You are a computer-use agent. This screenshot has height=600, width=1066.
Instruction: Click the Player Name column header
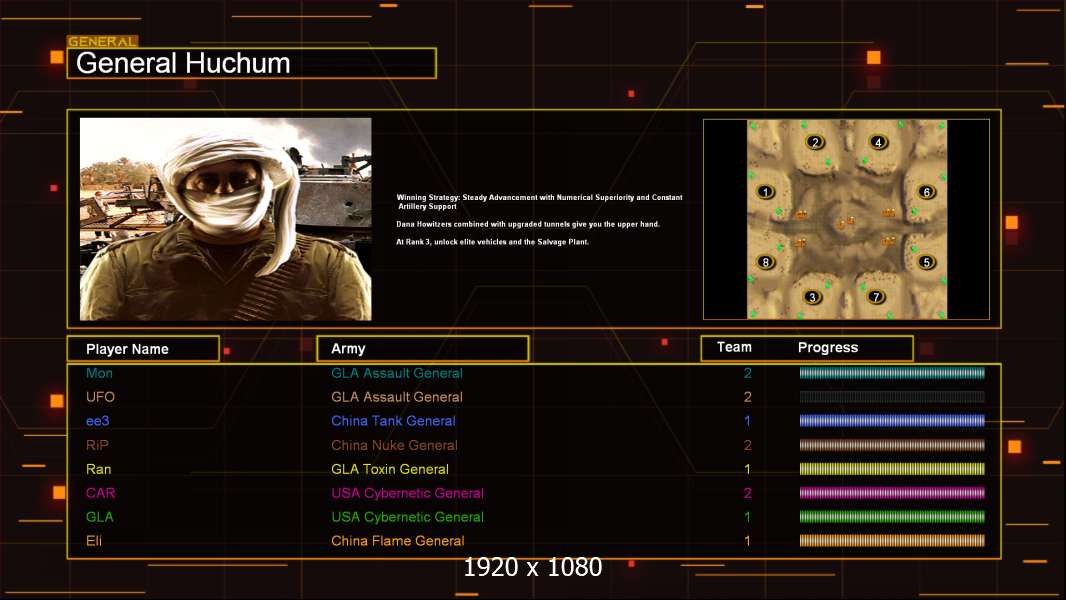coord(143,349)
